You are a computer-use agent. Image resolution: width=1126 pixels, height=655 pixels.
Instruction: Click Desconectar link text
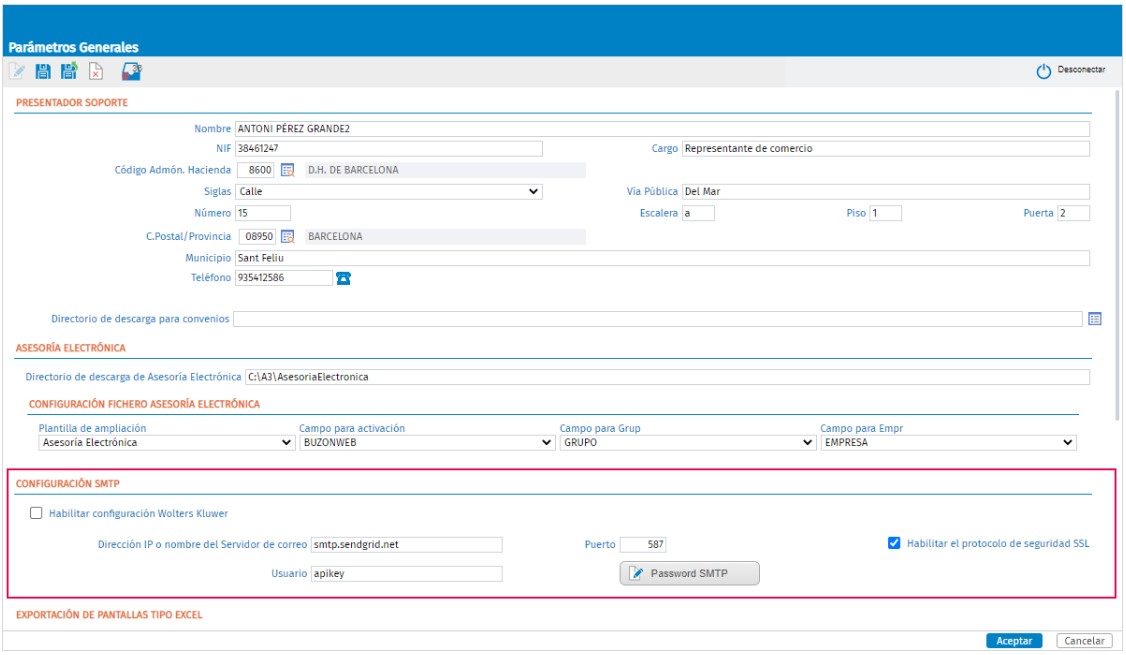tap(1081, 70)
